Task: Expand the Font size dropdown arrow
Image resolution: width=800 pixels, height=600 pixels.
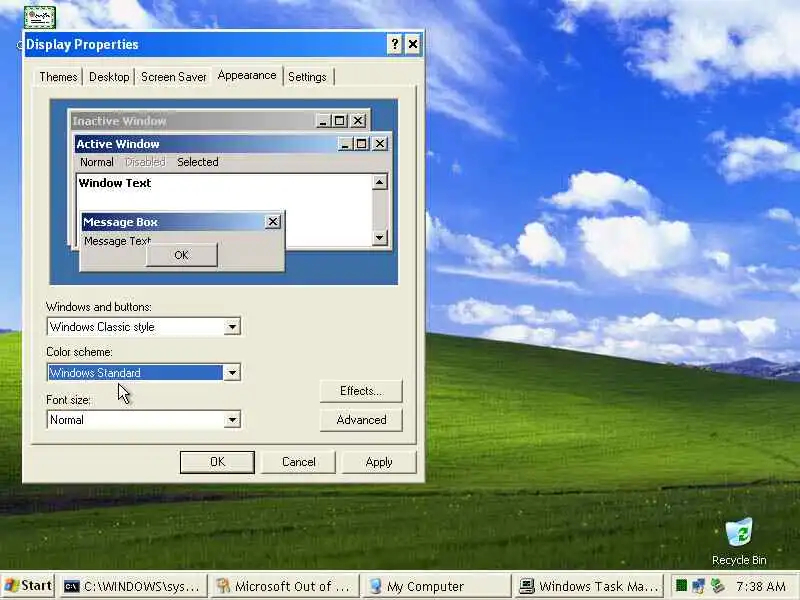Action: click(232, 419)
